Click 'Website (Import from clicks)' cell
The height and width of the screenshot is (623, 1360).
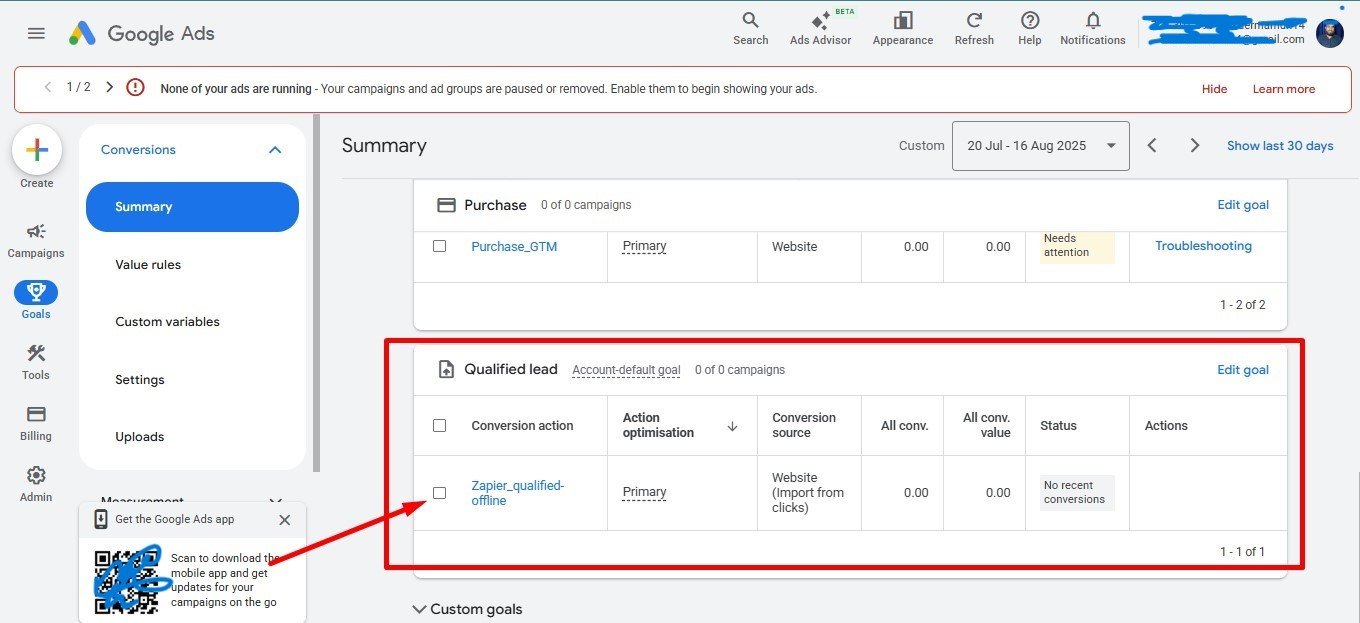(808, 493)
